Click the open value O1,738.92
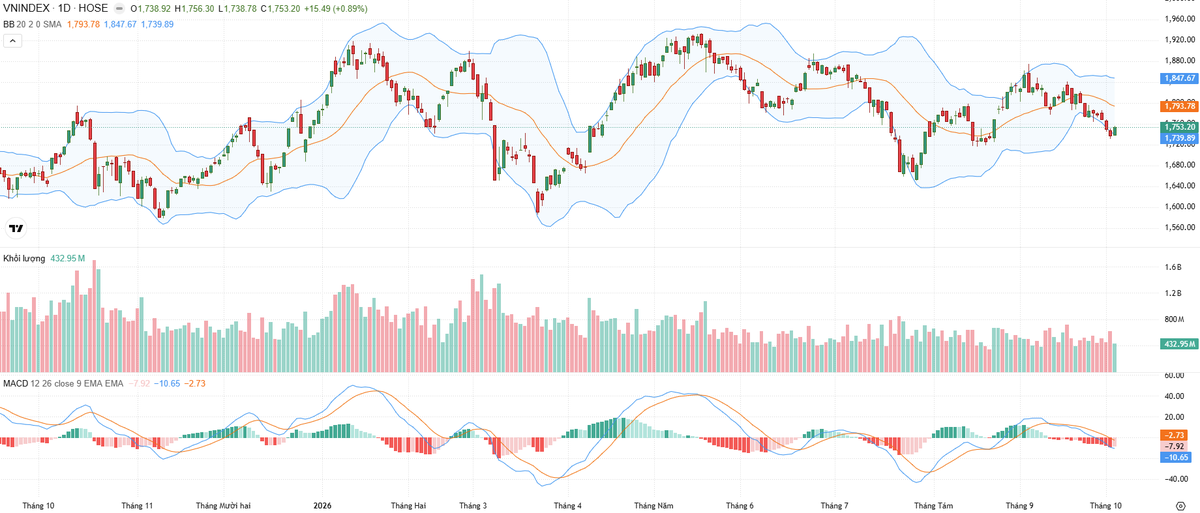 151,8
